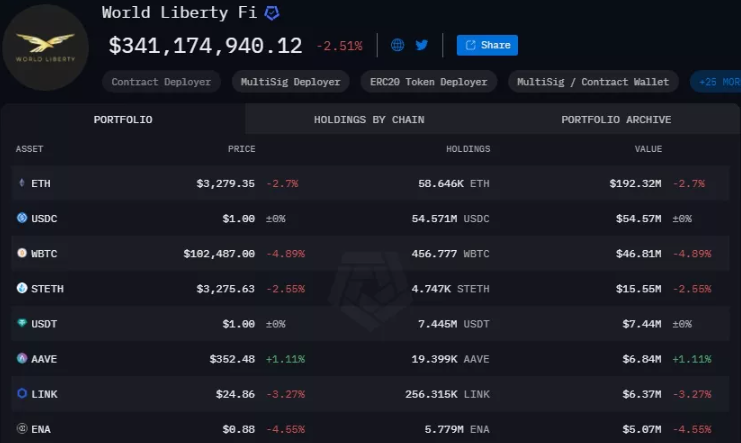
Task: Sort by the ASSET column header
Action: pos(29,149)
